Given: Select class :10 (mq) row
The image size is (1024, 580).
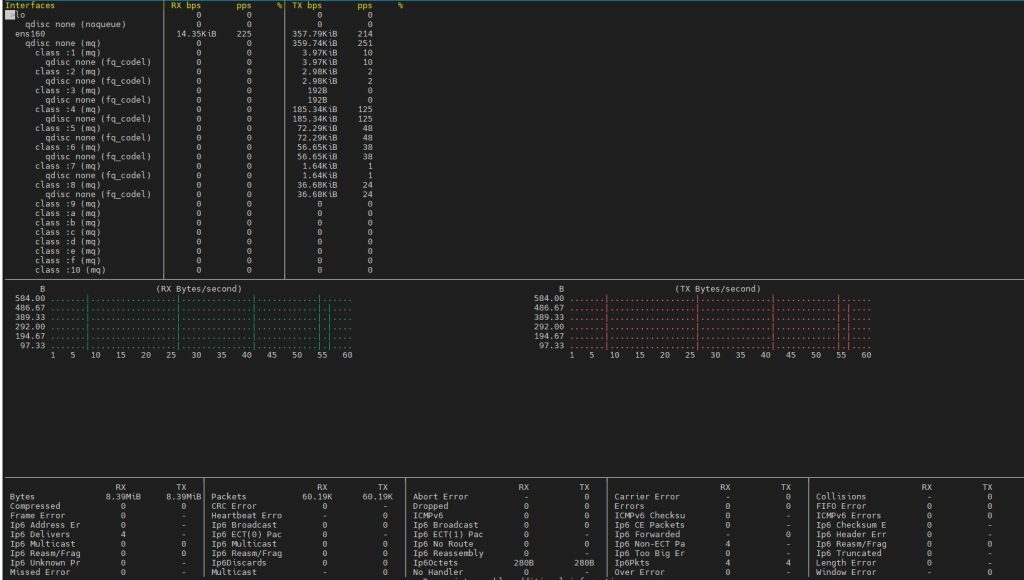Looking at the screenshot, I should tap(69, 269).
